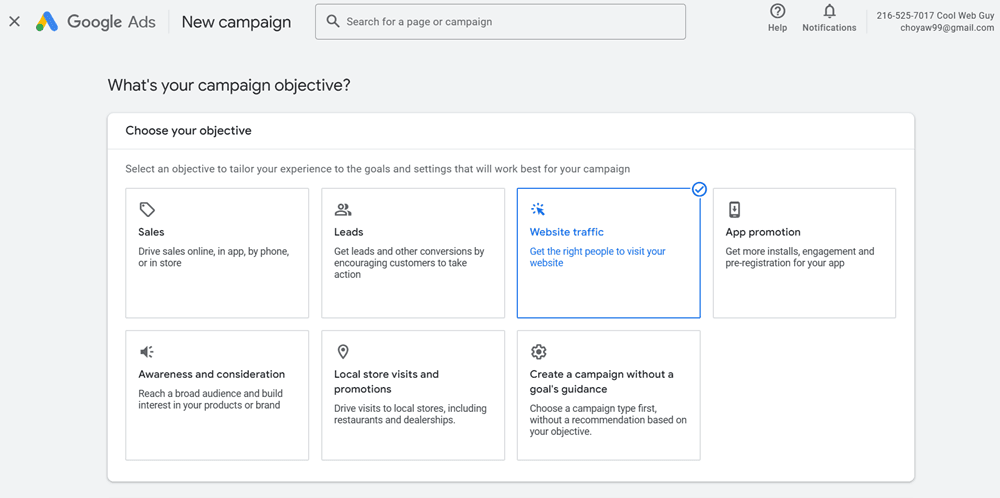Pick the App promotion objective title
Viewport: 1000px width, 498px height.
(x=762, y=232)
